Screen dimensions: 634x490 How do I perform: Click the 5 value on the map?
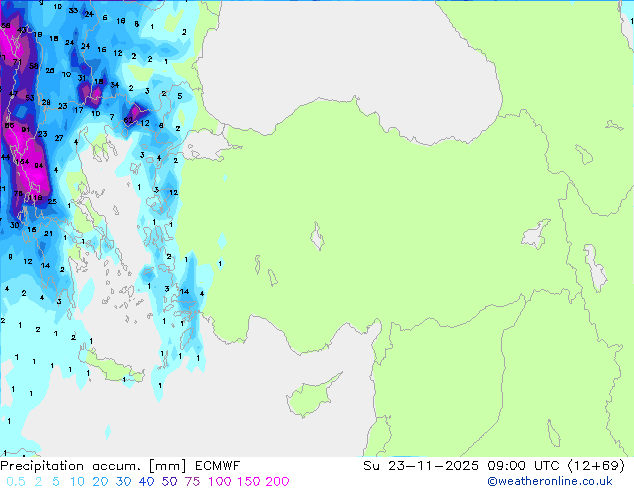[180, 96]
